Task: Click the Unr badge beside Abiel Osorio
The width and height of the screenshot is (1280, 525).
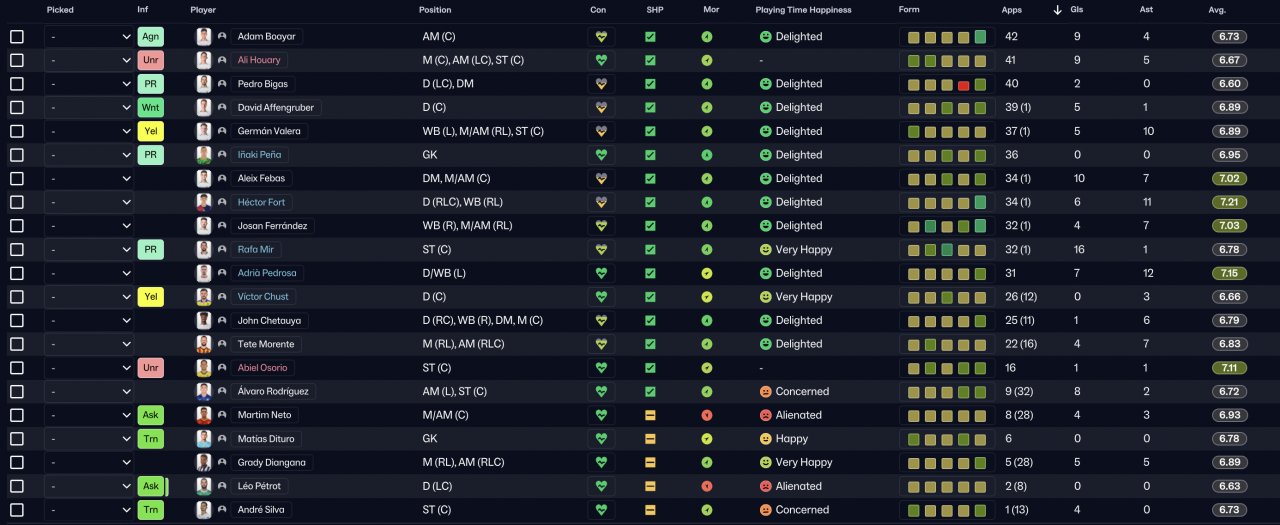Action: click(x=150, y=367)
